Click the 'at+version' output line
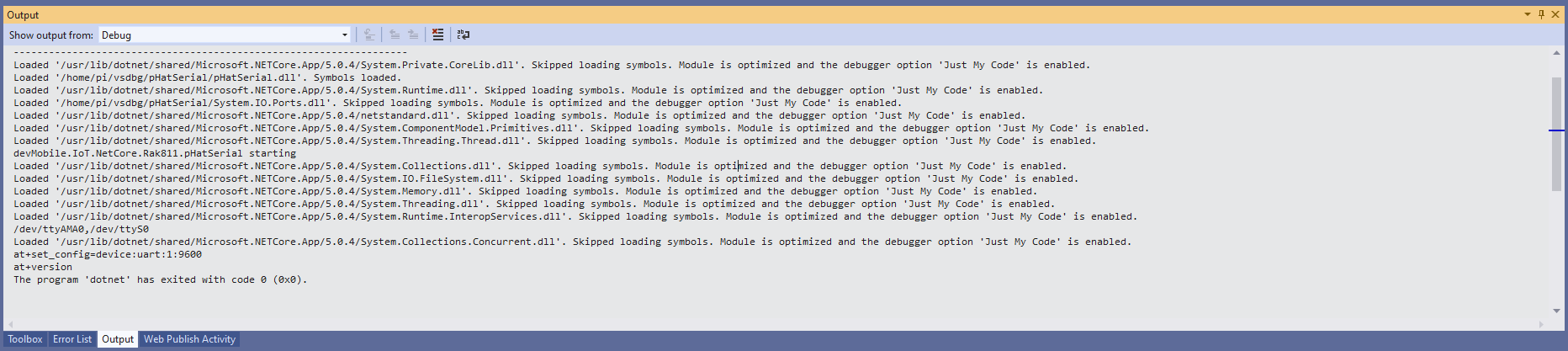This screenshot has width=1568, height=351. [x=43, y=267]
